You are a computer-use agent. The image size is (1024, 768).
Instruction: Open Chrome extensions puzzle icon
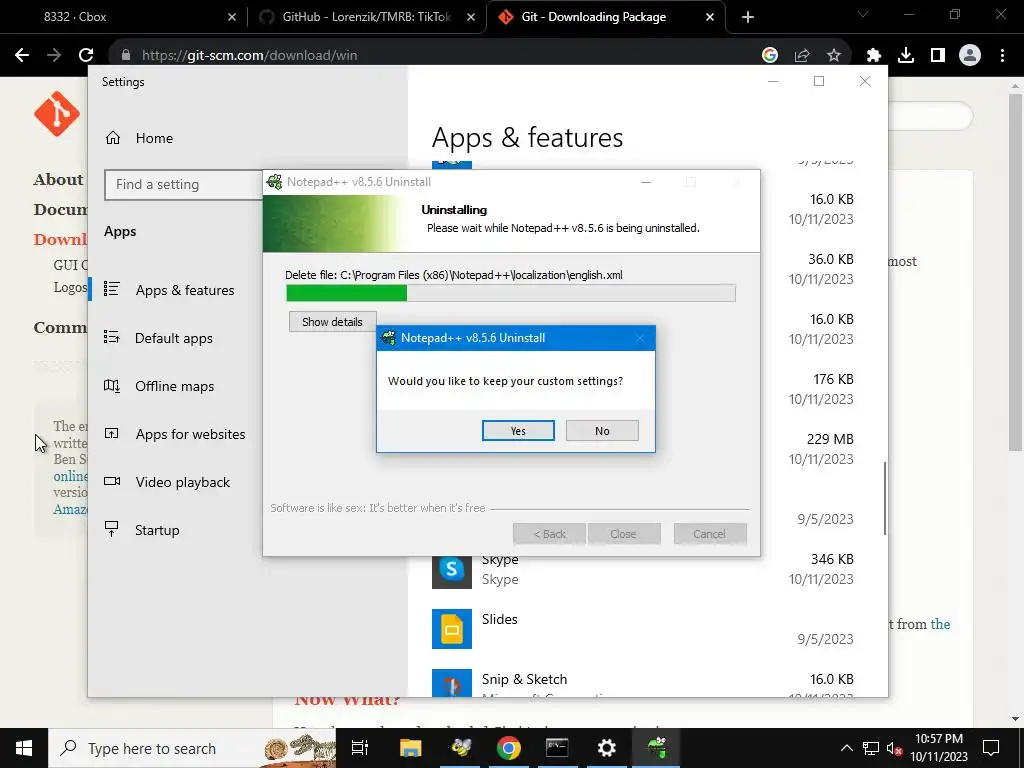click(874, 56)
